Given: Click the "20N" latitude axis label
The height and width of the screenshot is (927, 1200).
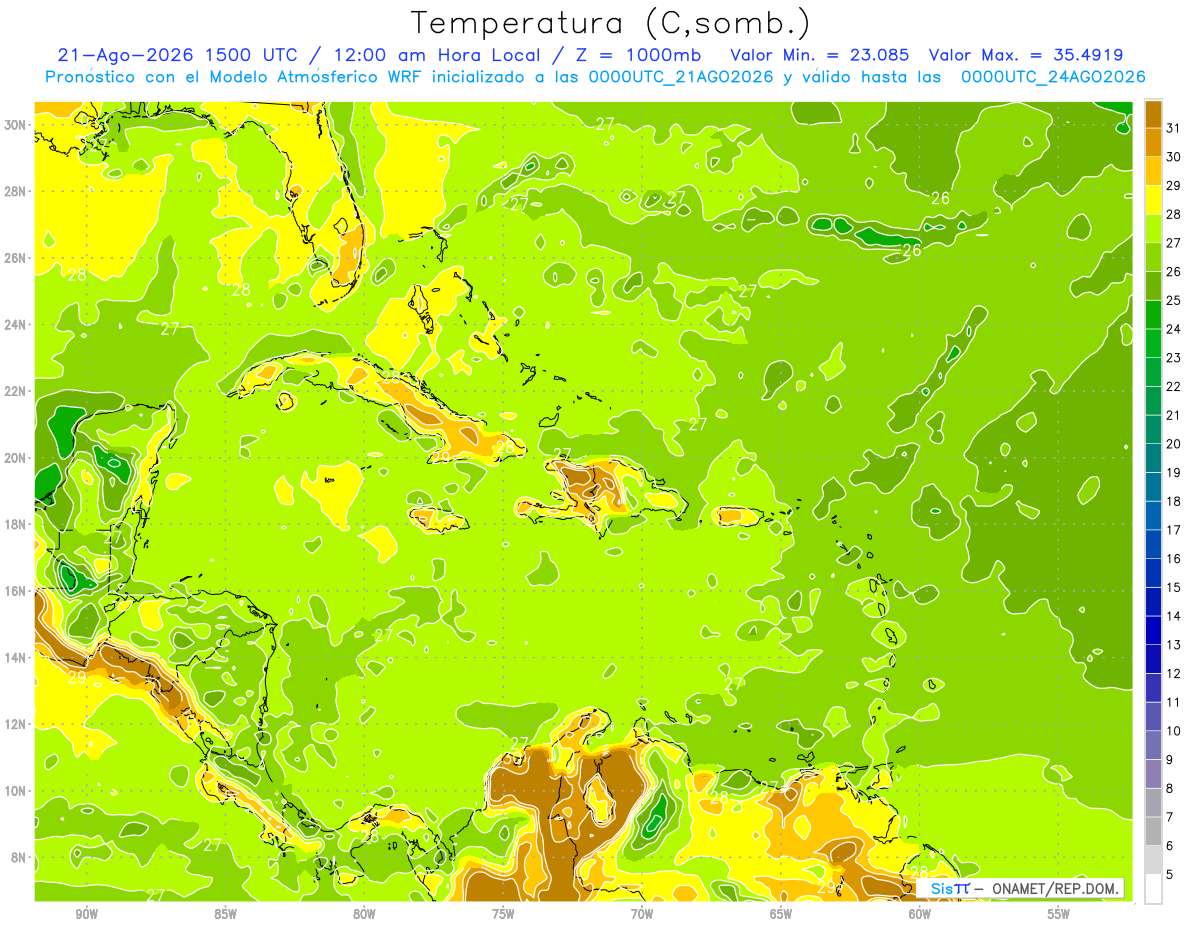Looking at the screenshot, I should (15, 458).
